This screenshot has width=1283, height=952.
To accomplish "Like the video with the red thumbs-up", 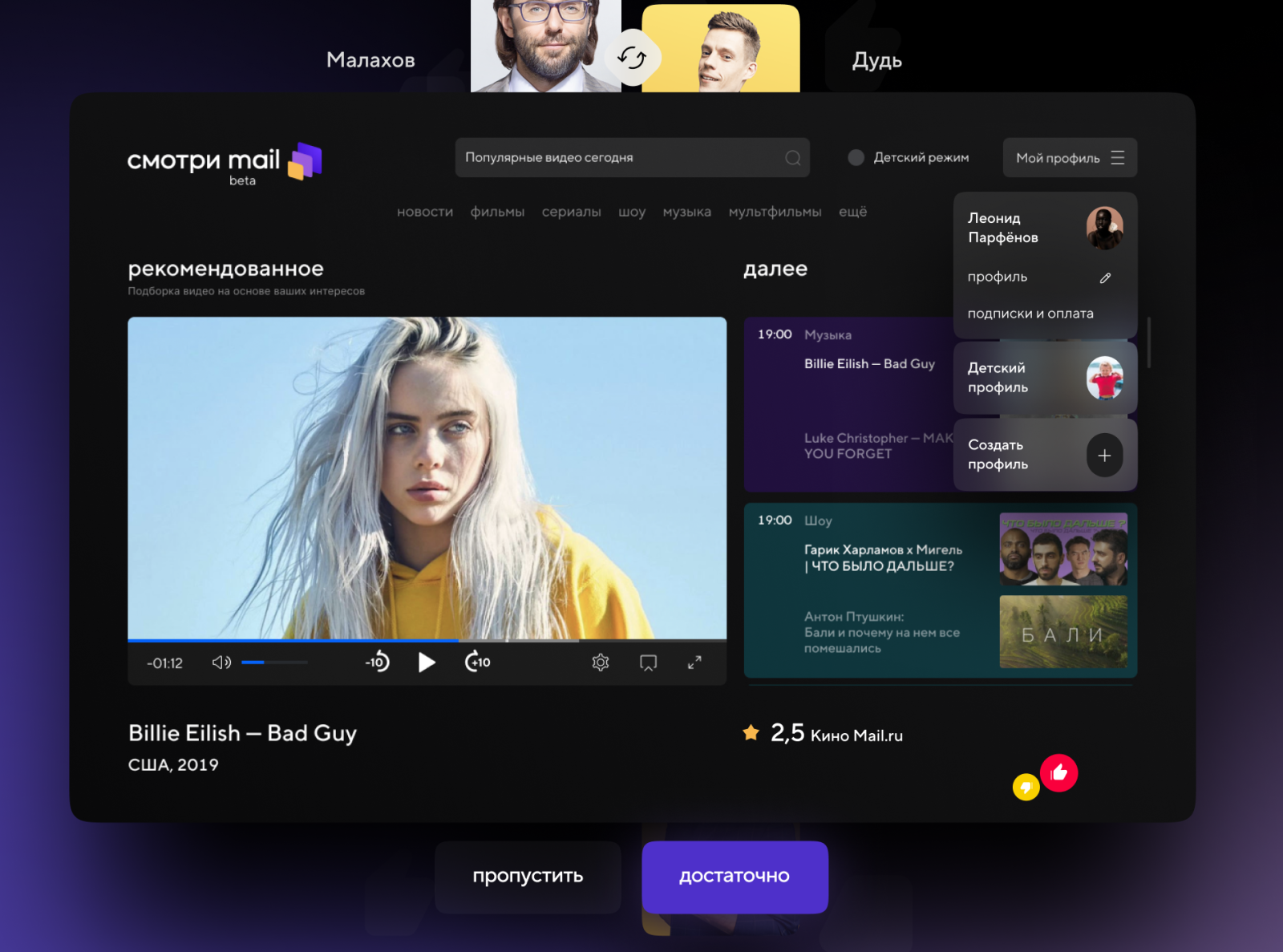I will coord(1058,773).
